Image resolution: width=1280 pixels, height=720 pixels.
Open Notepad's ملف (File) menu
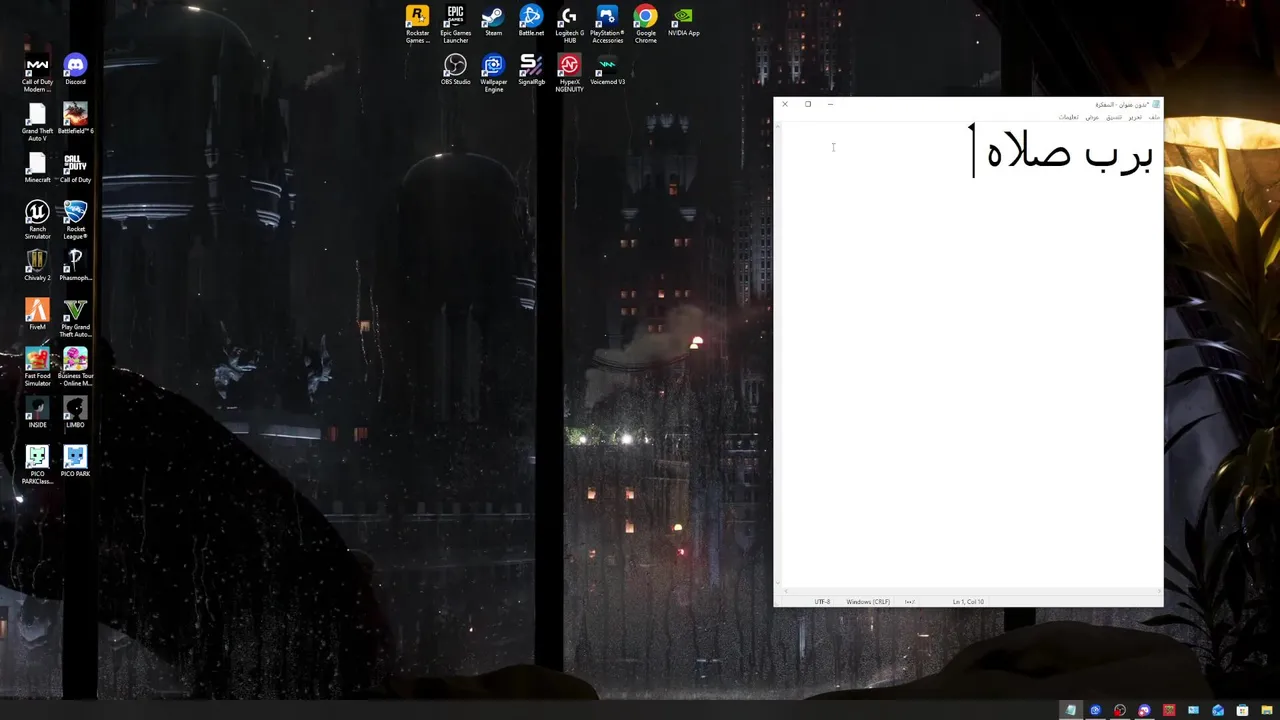1154,117
